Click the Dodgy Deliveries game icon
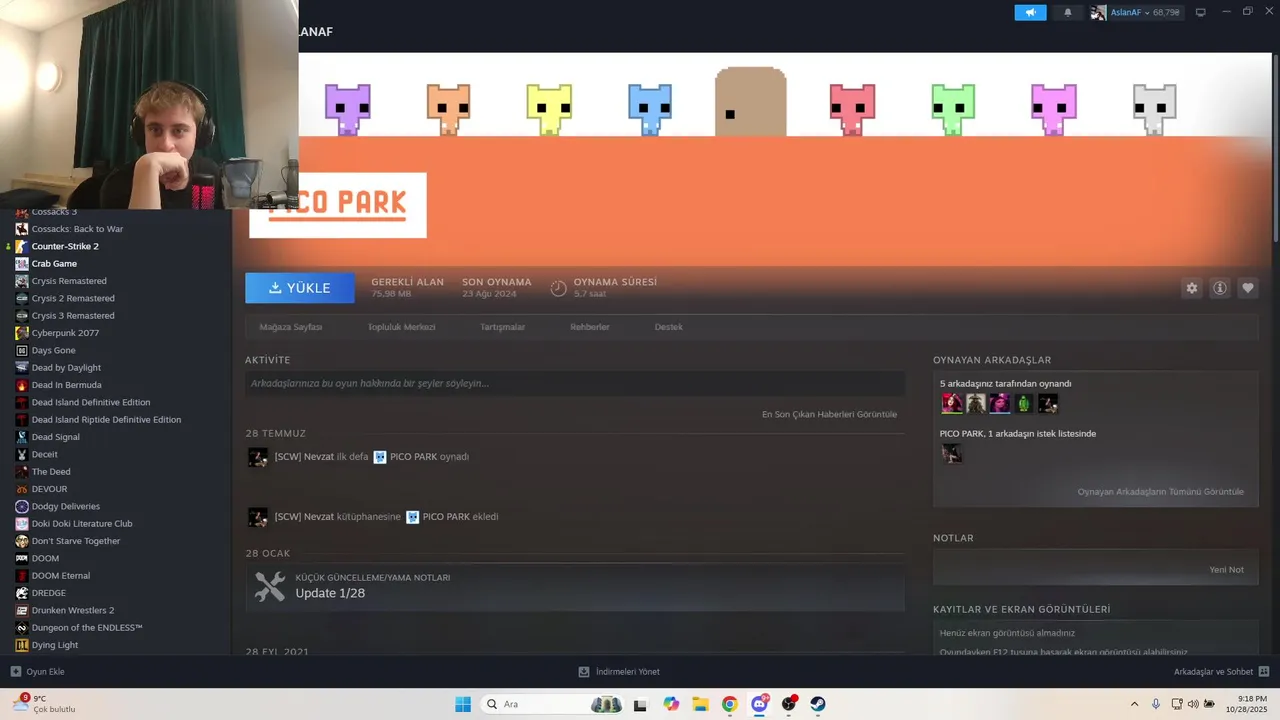This screenshot has height=720, width=1280. (x=22, y=506)
